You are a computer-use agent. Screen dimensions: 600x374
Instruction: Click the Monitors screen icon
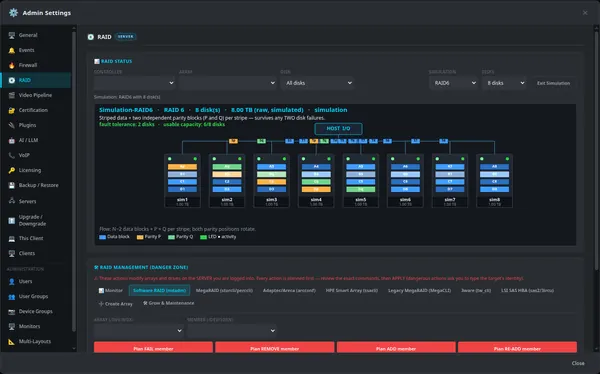pos(12,327)
